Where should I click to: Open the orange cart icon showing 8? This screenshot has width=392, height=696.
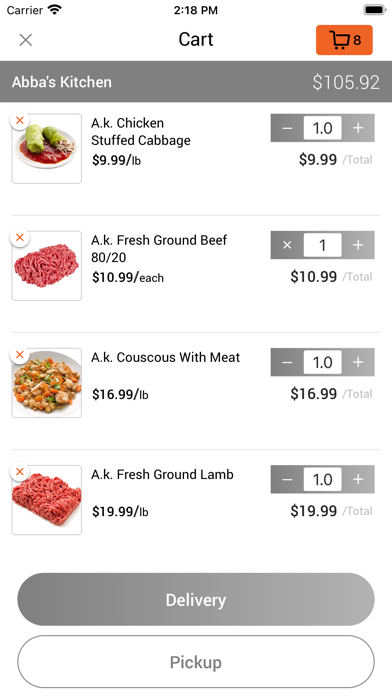click(x=344, y=40)
